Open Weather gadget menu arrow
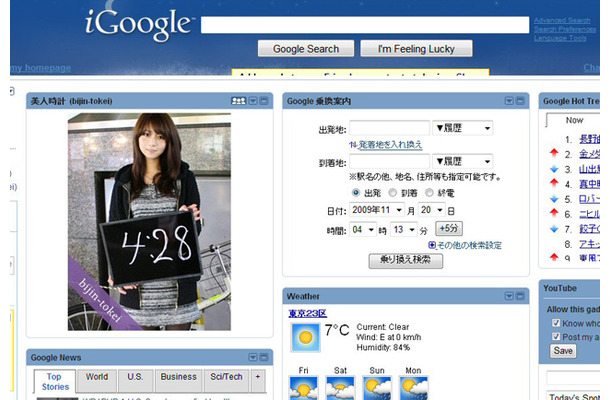The width and height of the screenshot is (610, 400). [509, 296]
